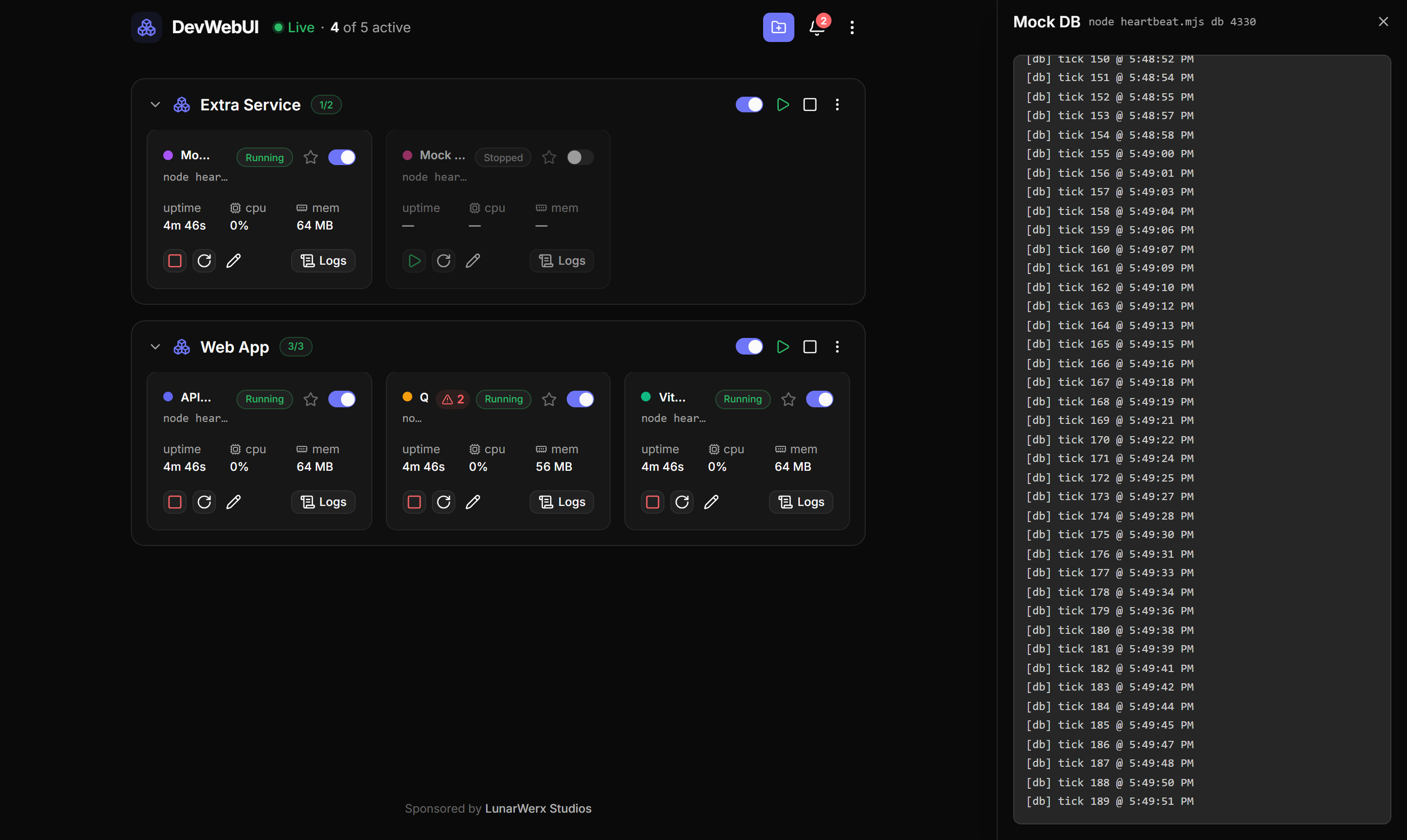Toggle off the API service switch
The image size is (1407, 840).
[x=341, y=399]
